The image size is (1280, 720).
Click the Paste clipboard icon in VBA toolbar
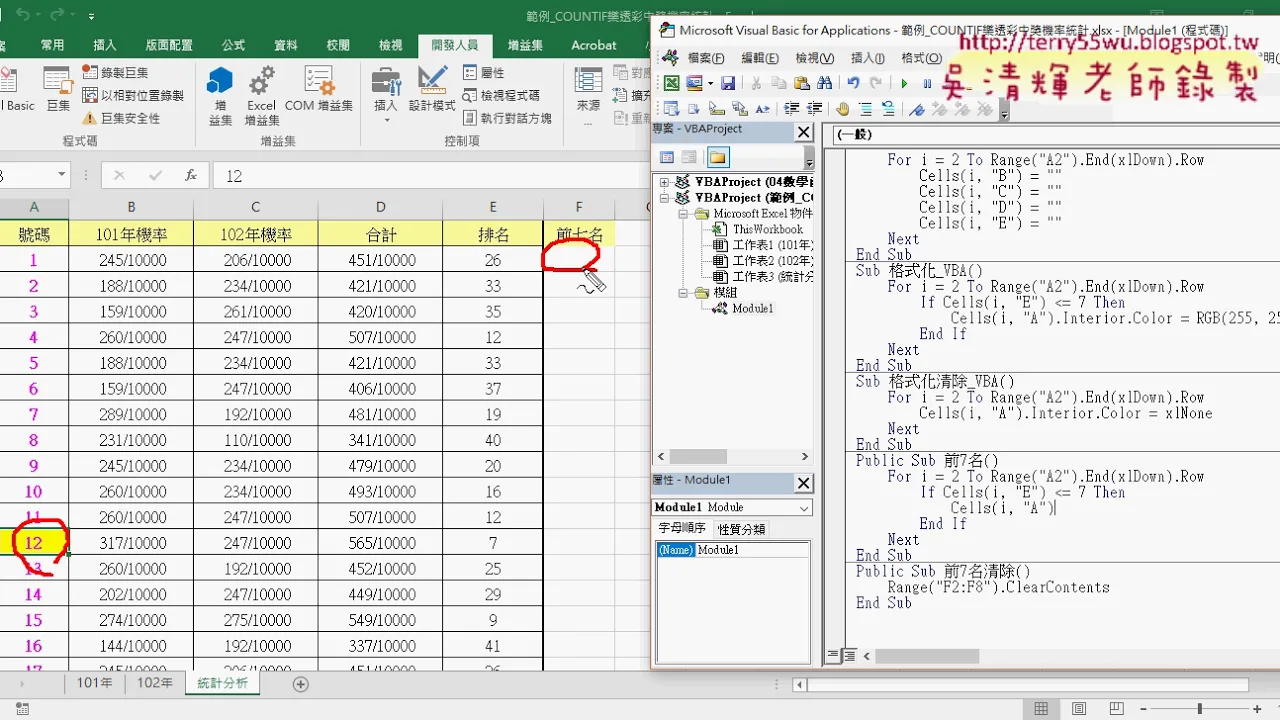802,83
